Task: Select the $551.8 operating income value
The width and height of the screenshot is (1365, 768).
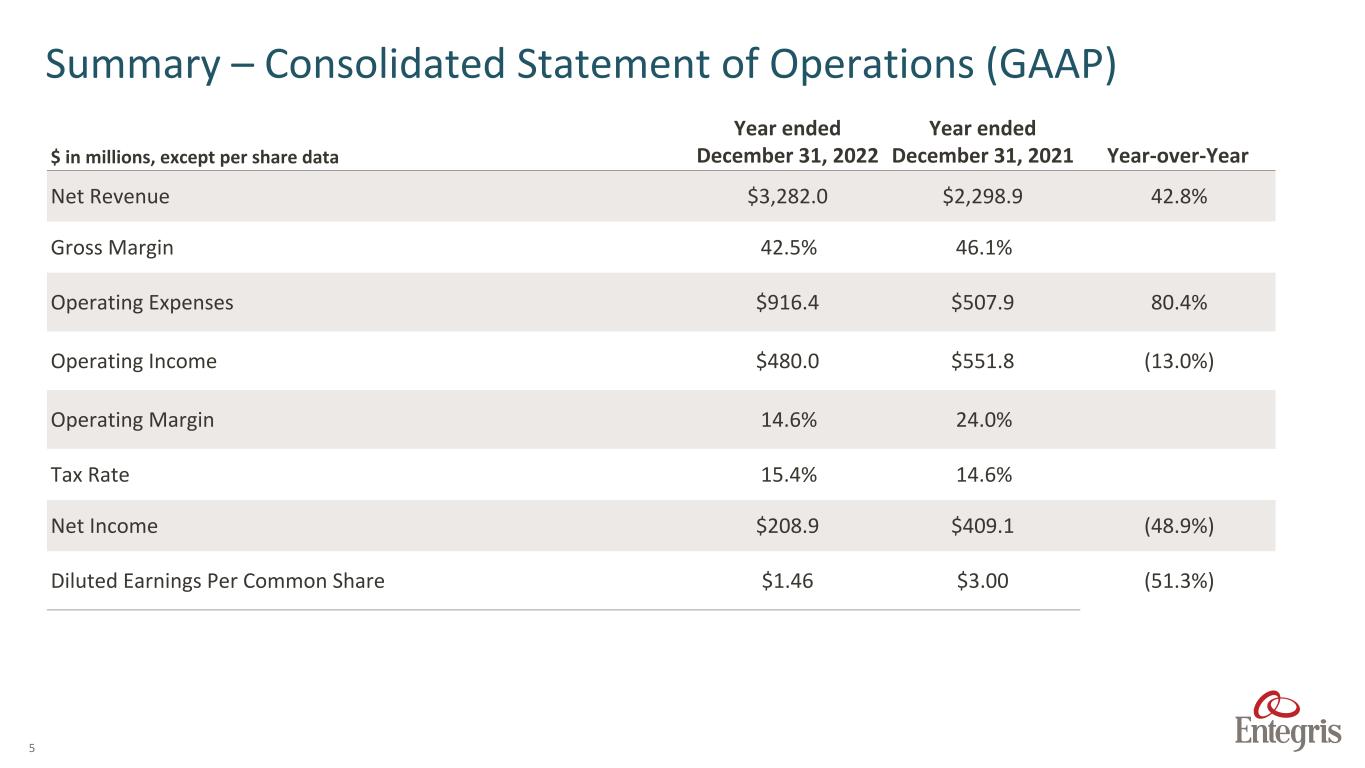Action: pyautogui.click(x=982, y=362)
